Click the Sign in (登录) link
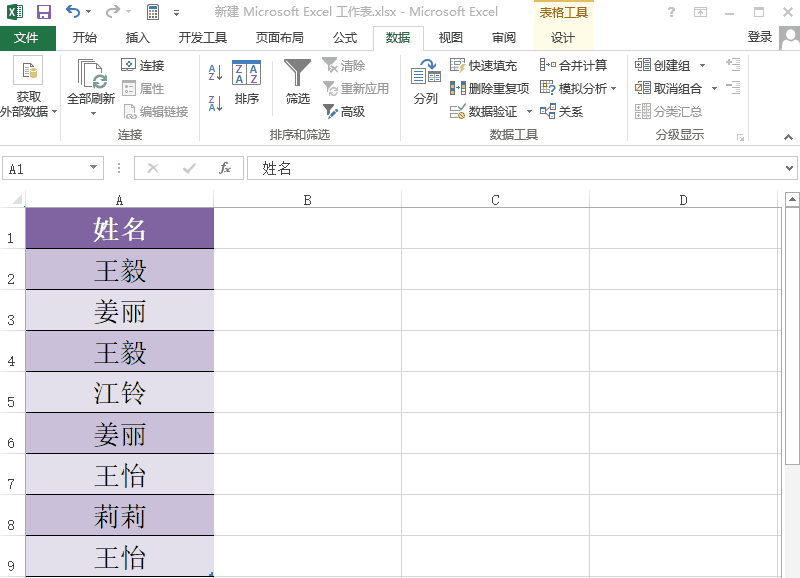Image resolution: width=800 pixels, height=578 pixels. pyautogui.click(x=760, y=37)
